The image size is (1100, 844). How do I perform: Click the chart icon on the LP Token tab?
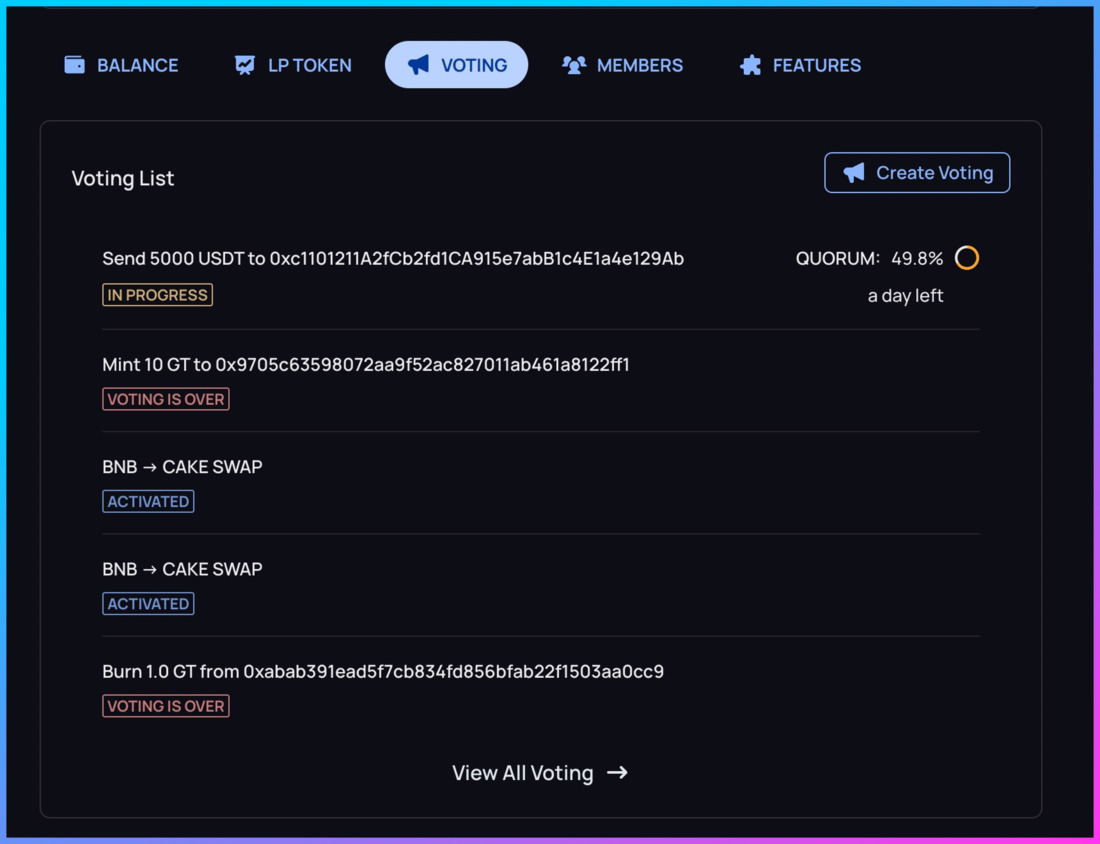coord(243,64)
